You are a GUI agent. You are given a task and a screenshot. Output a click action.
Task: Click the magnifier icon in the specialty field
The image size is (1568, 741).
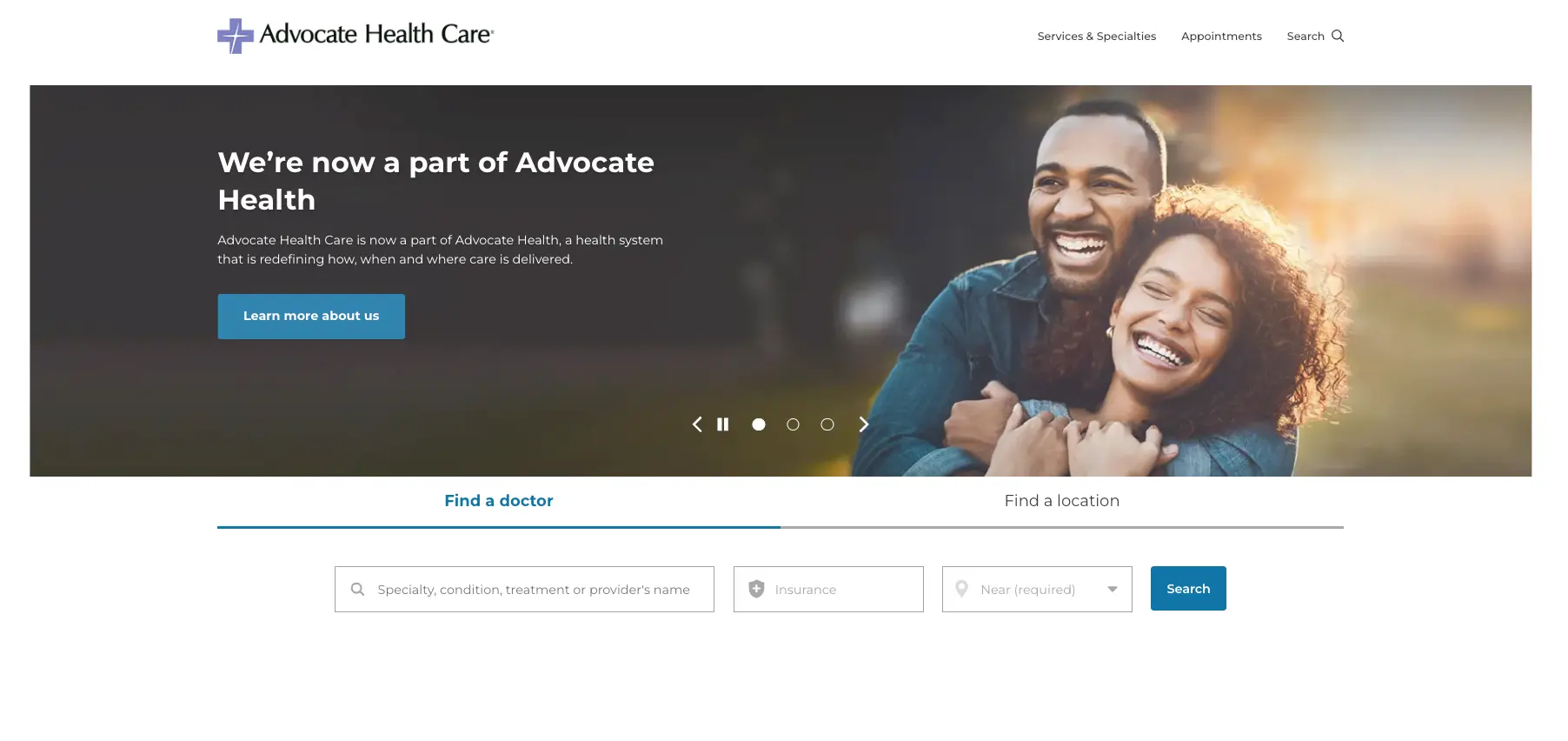pyautogui.click(x=357, y=590)
